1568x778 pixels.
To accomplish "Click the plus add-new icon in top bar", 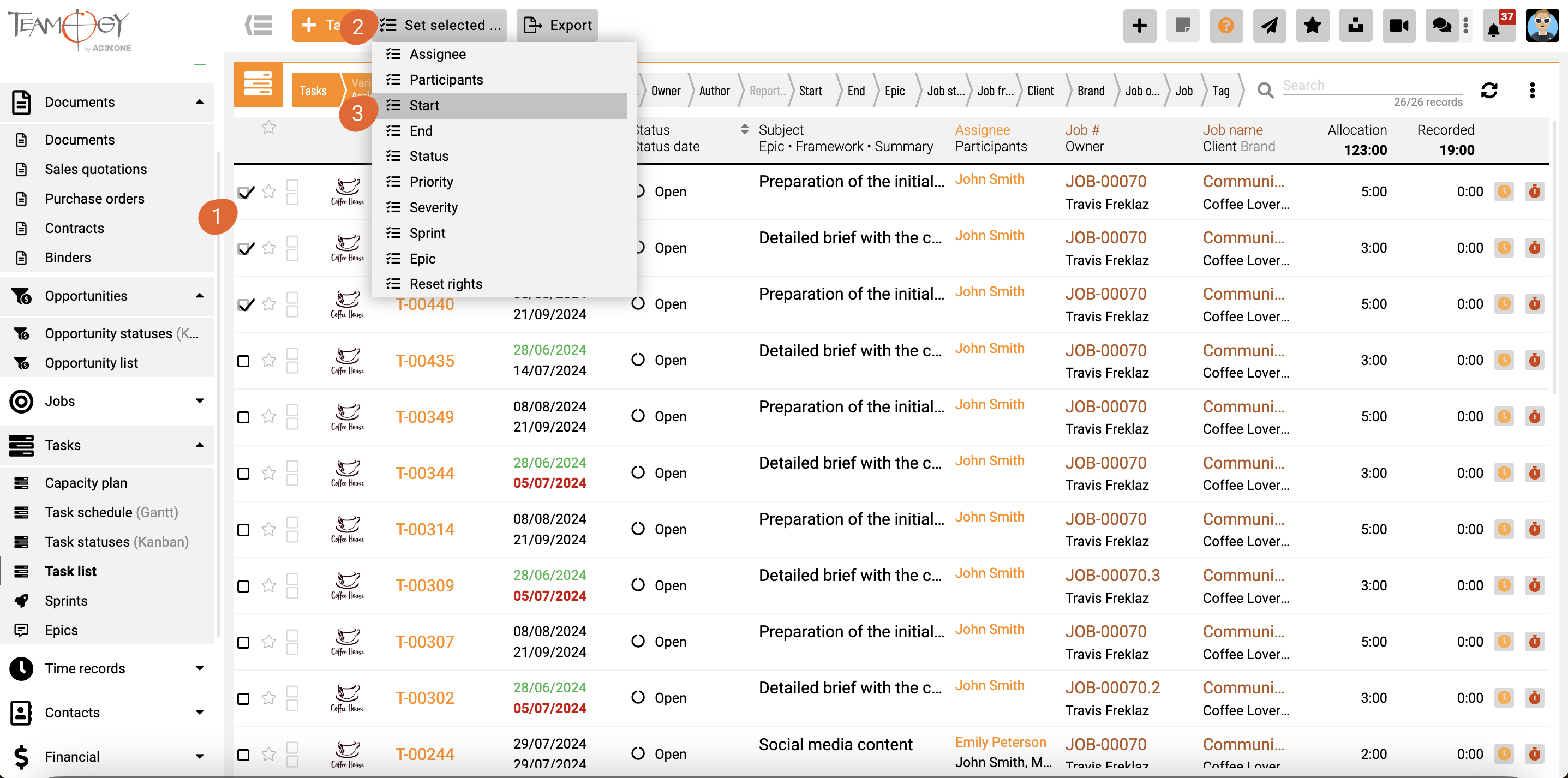I will pos(1140,25).
